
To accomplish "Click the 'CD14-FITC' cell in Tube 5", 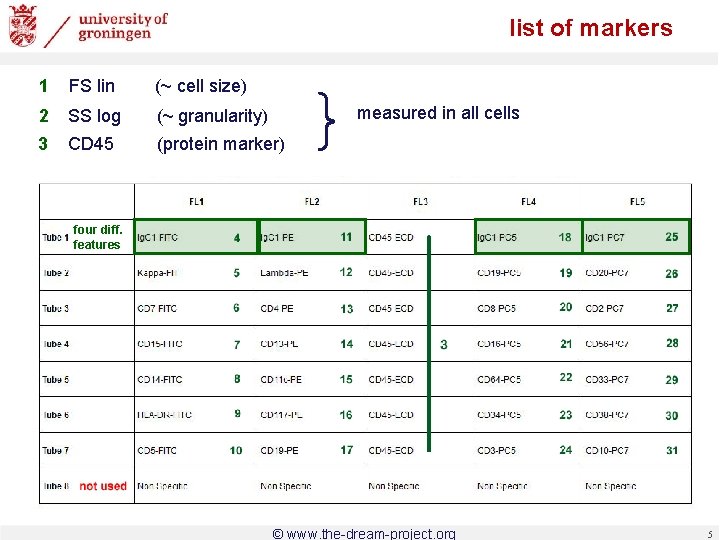I will [160, 380].
